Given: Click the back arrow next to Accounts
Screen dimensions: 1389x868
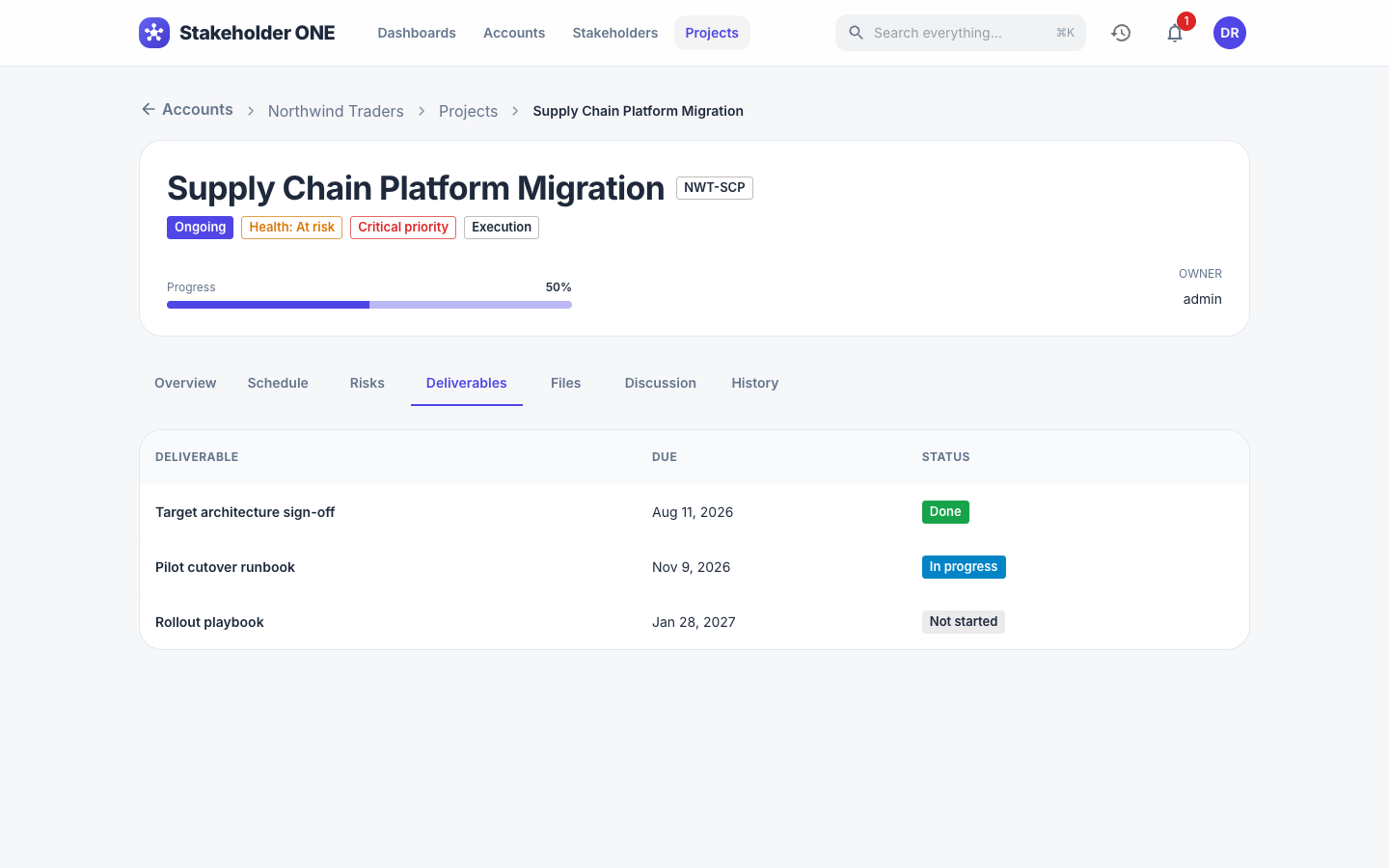Looking at the screenshot, I should pos(149,109).
